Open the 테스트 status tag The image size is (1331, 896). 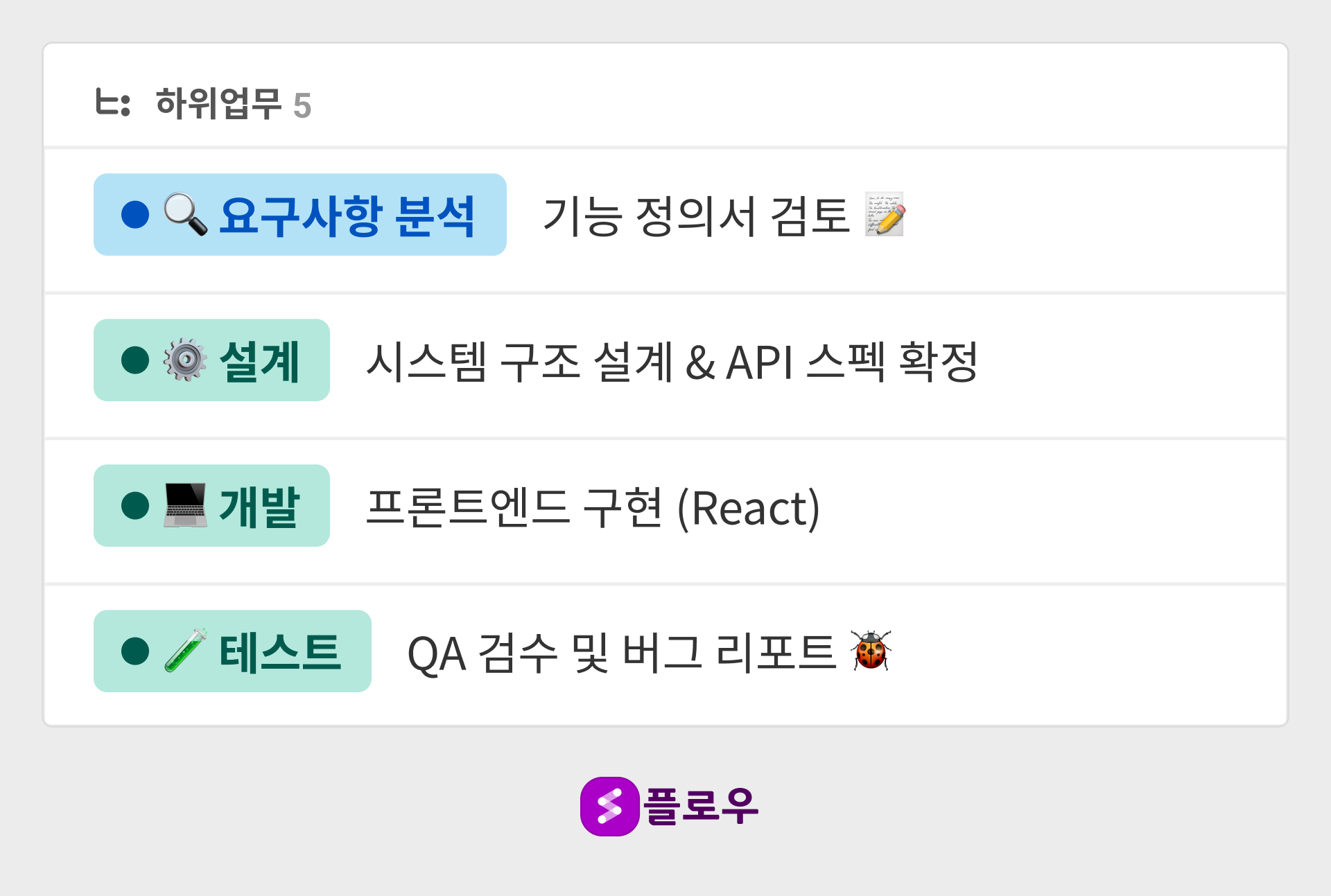(280, 651)
